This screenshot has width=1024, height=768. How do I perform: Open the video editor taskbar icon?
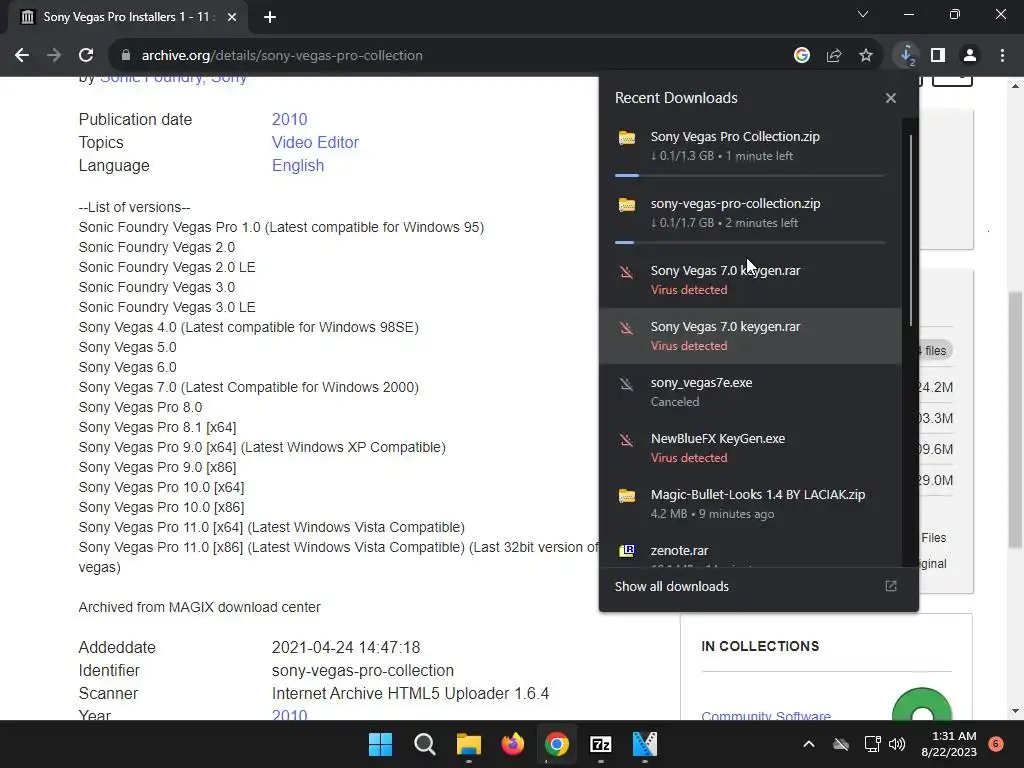[x=645, y=744]
